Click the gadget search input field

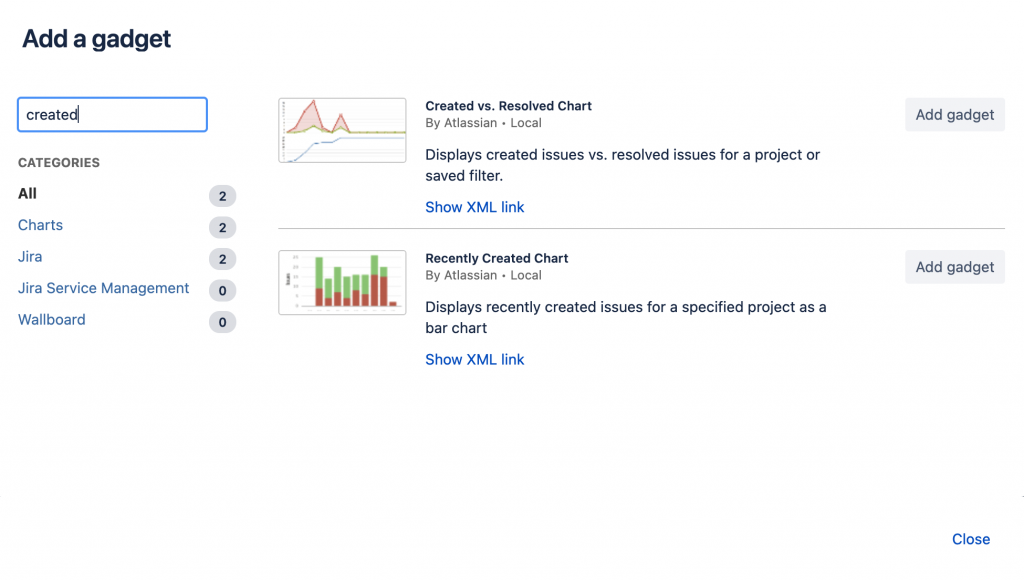click(x=112, y=115)
